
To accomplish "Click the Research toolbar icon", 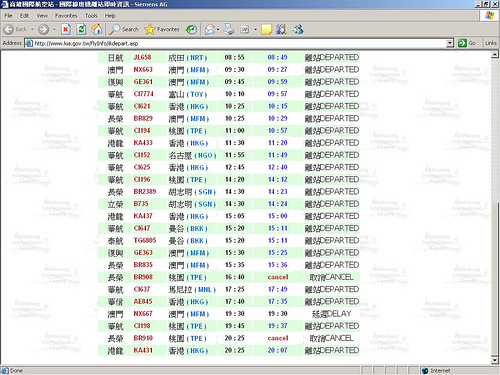I will [x=282, y=30].
